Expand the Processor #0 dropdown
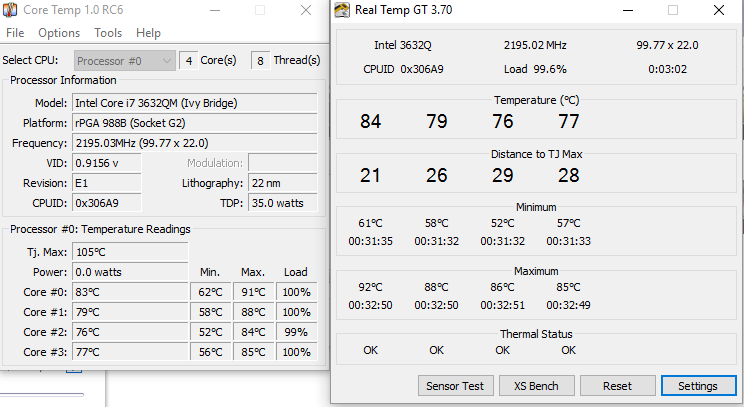Screen dimensions: 744x407 click(125, 61)
